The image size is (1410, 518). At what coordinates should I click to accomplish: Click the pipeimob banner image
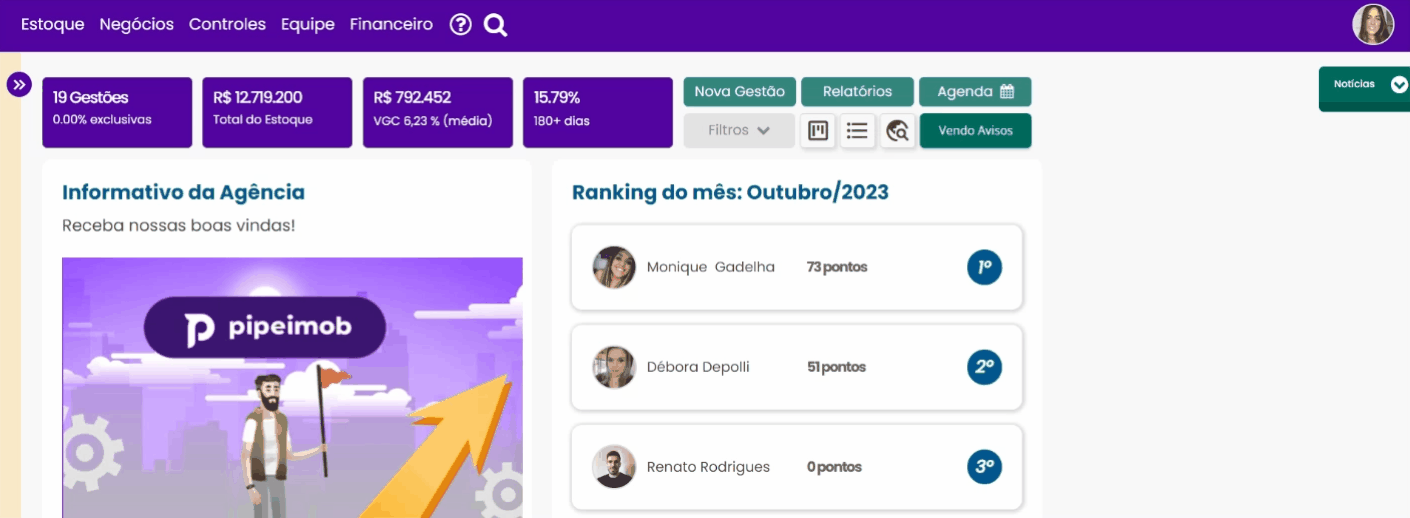tap(292, 388)
